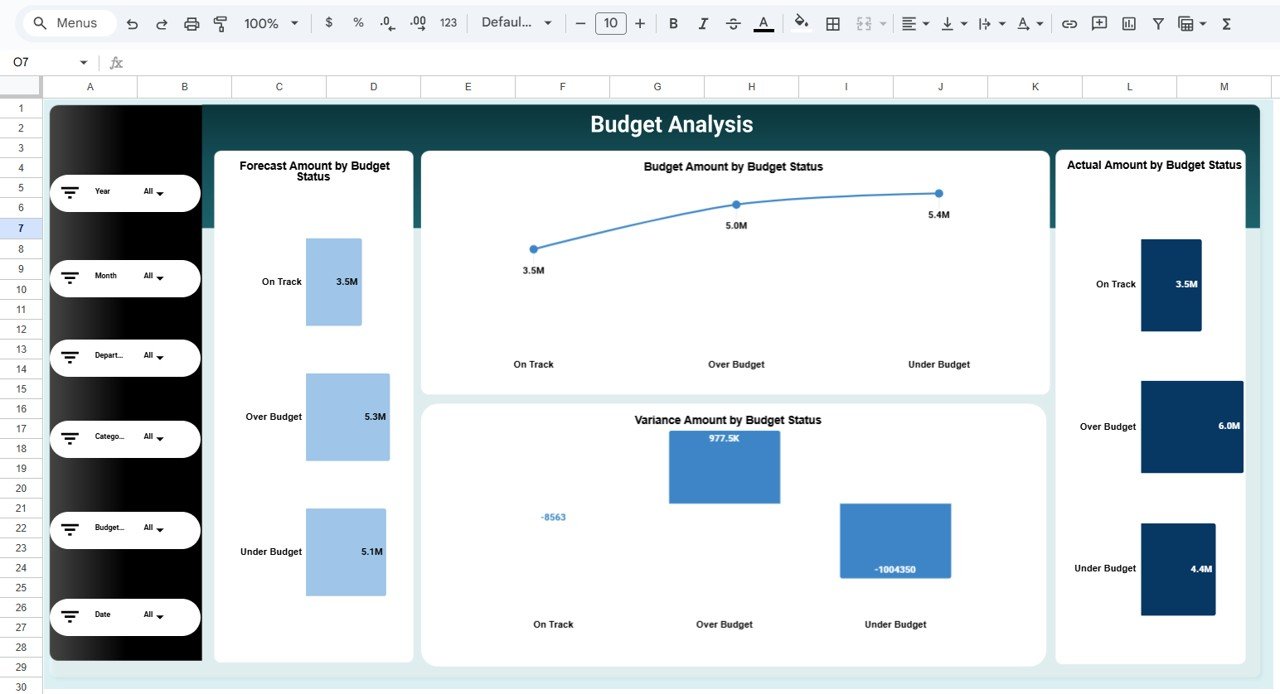Screen dimensions: 1280x694
Task: Toggle italic formatting
Action: (703, 23)
